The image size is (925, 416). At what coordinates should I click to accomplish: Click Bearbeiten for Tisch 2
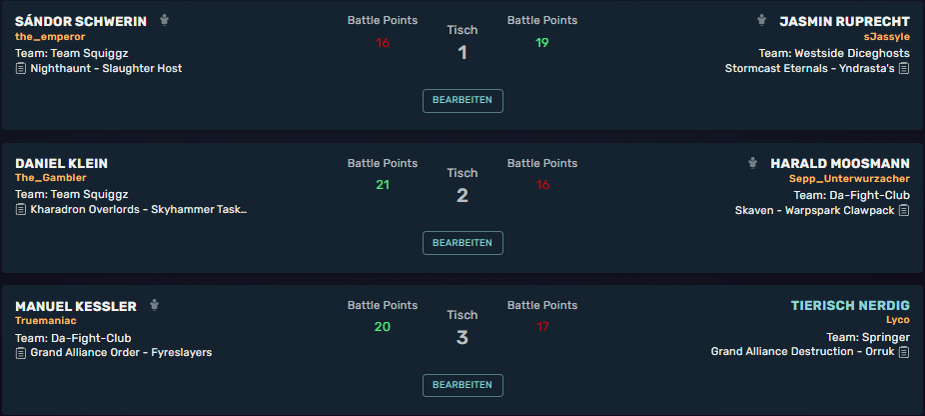[x=462, y=243]
